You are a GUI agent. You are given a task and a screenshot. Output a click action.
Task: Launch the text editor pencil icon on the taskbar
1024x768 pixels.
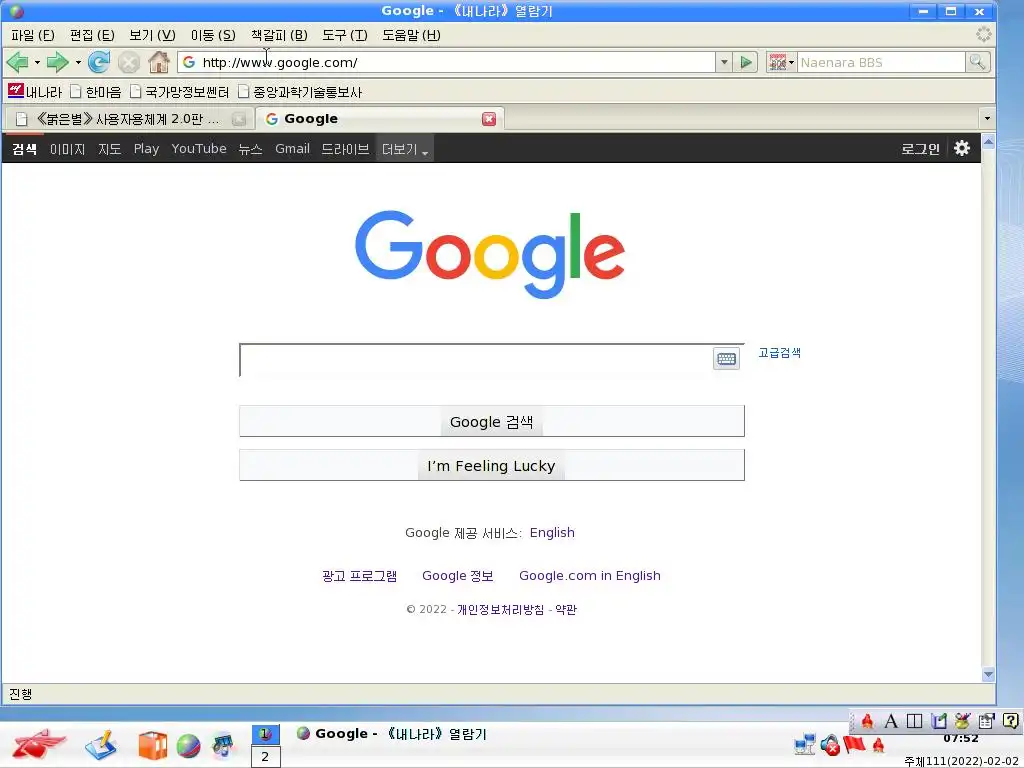click(x=100, y=745)
